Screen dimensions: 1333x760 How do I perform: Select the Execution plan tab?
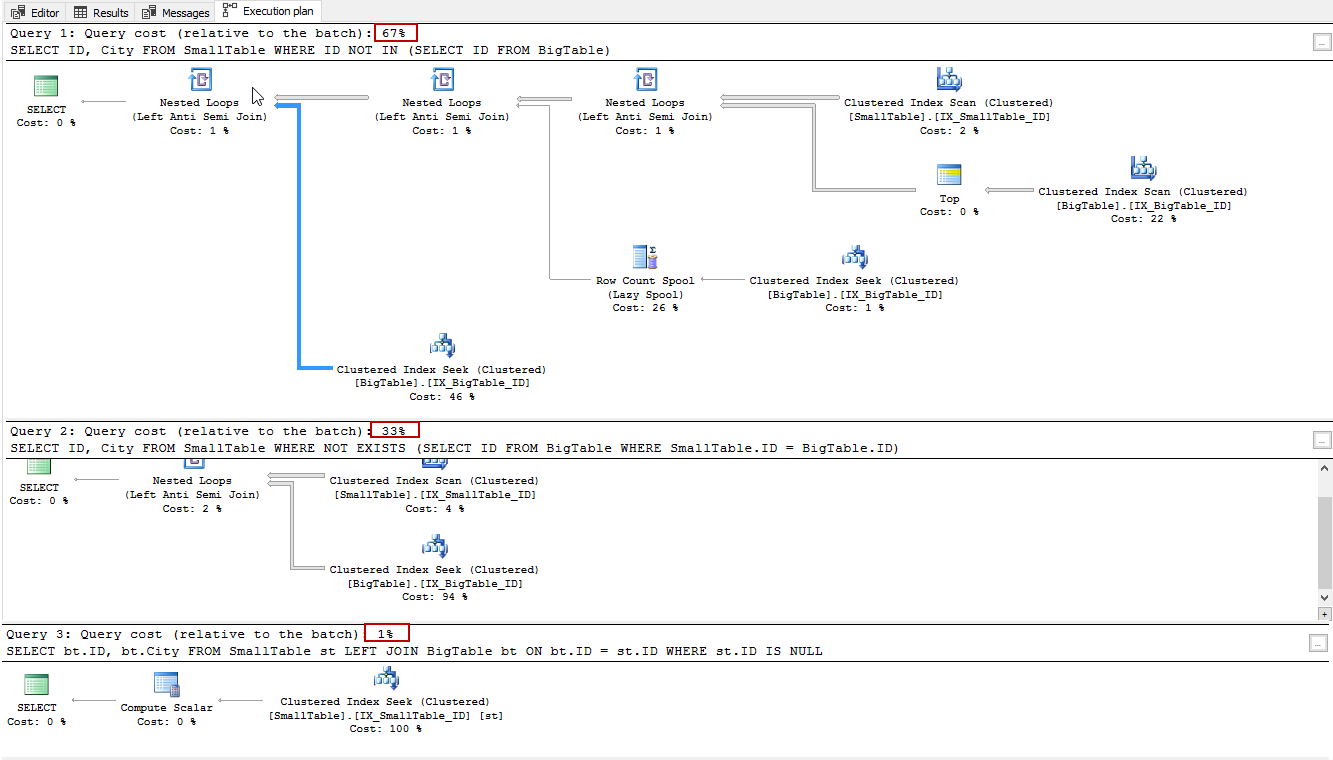click(268, 11)
